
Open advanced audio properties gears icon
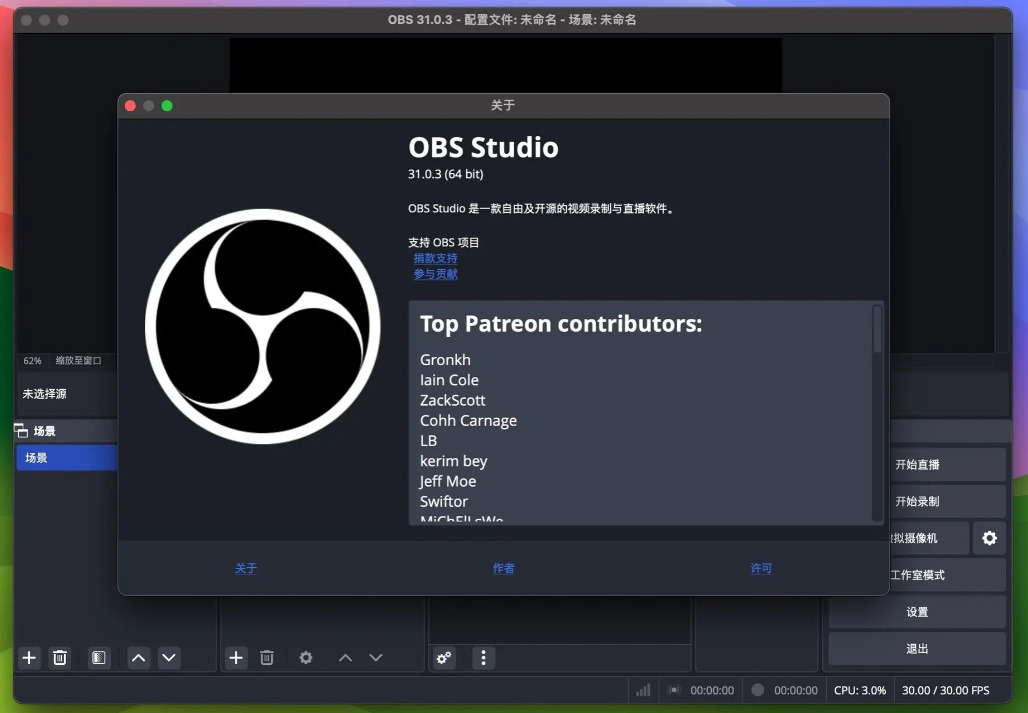pos(444,657)
